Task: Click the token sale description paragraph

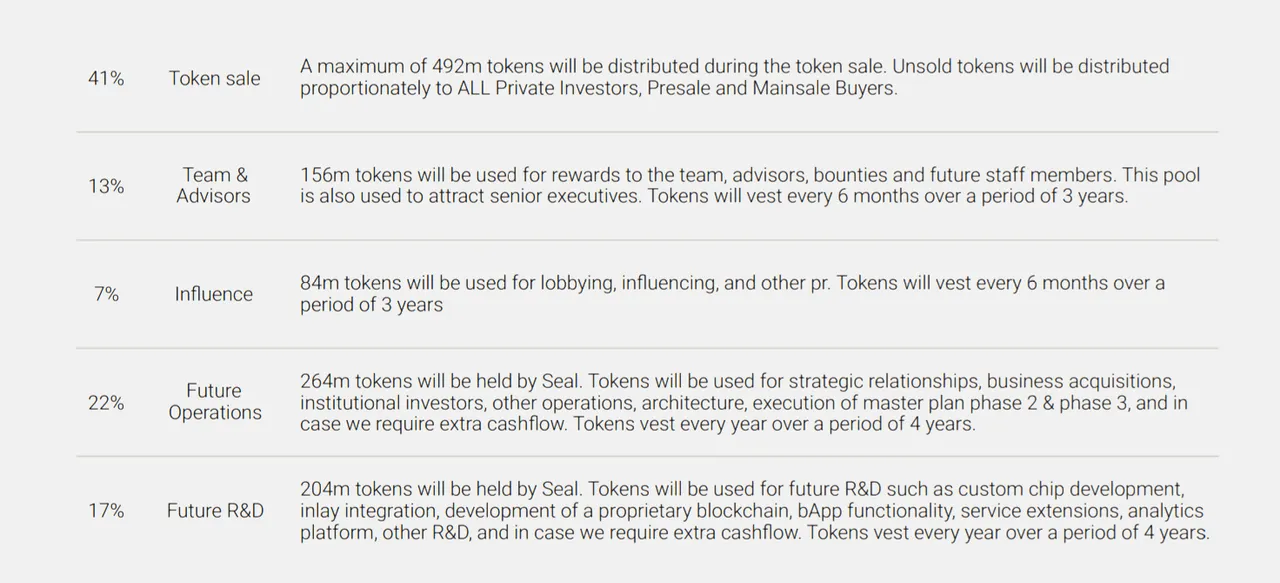Action: [734, 77]
